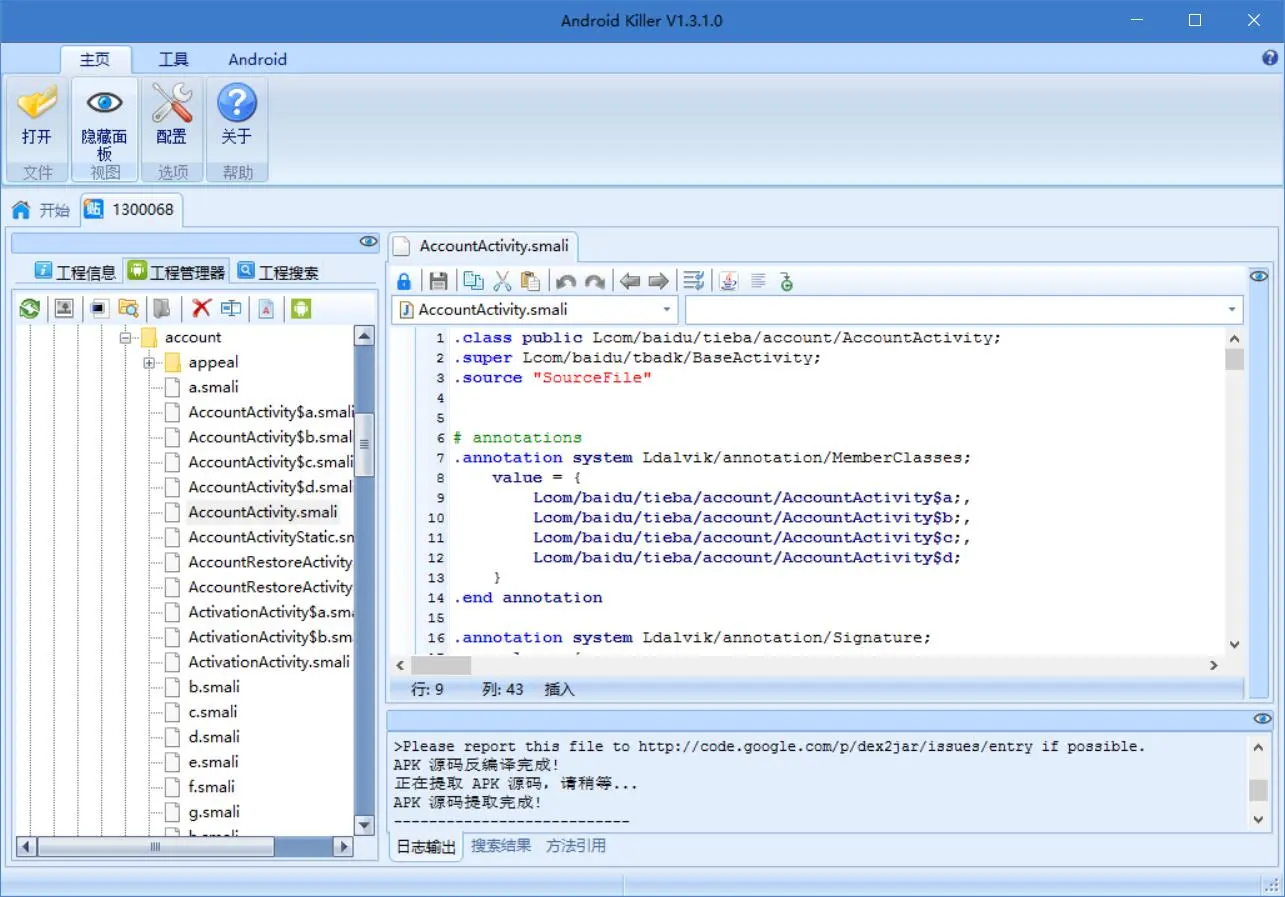Viewport: 1285px width, 897px height.
Task: Cut selection using the scissors icon
Action: click(x=502, y=281)
